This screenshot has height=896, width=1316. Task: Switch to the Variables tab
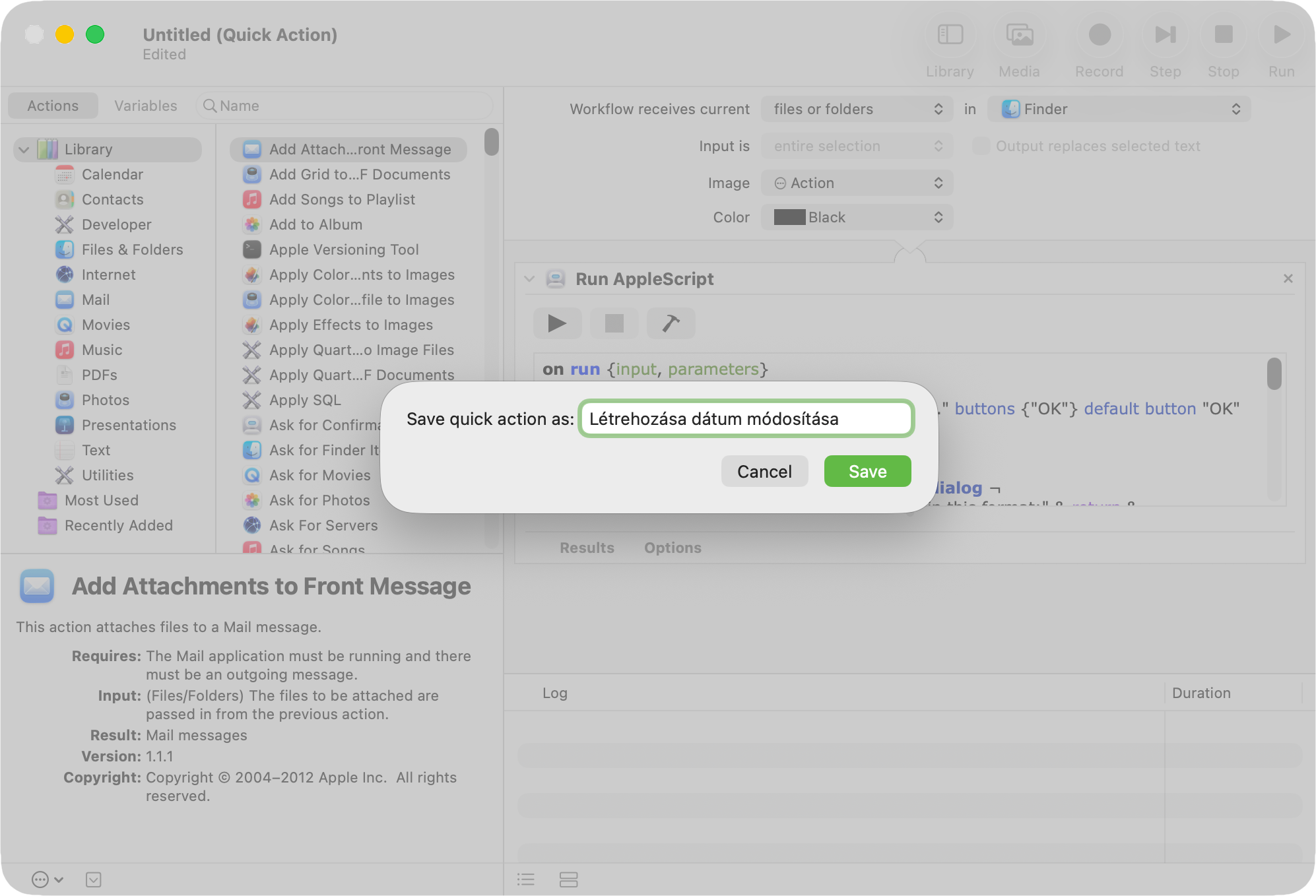click(x=145, y=106)
